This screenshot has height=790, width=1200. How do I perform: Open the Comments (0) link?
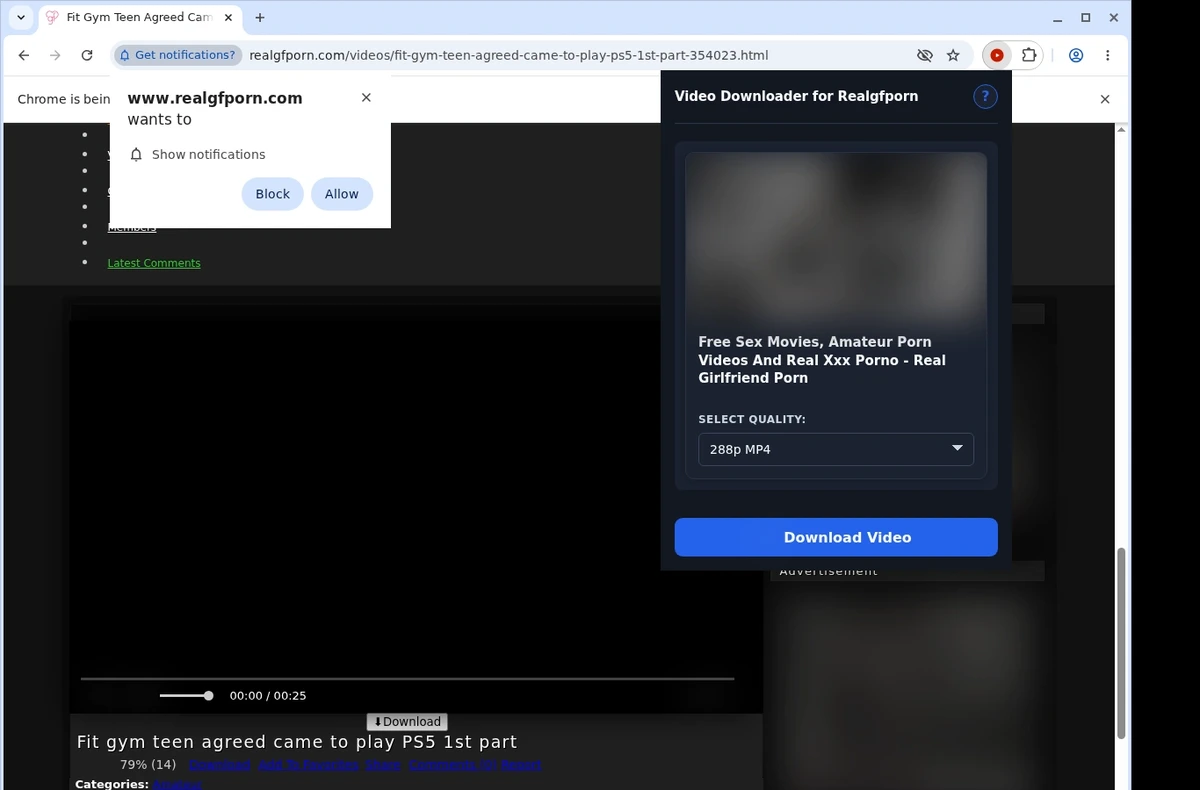pyautogui.click(x=452, y=765)
